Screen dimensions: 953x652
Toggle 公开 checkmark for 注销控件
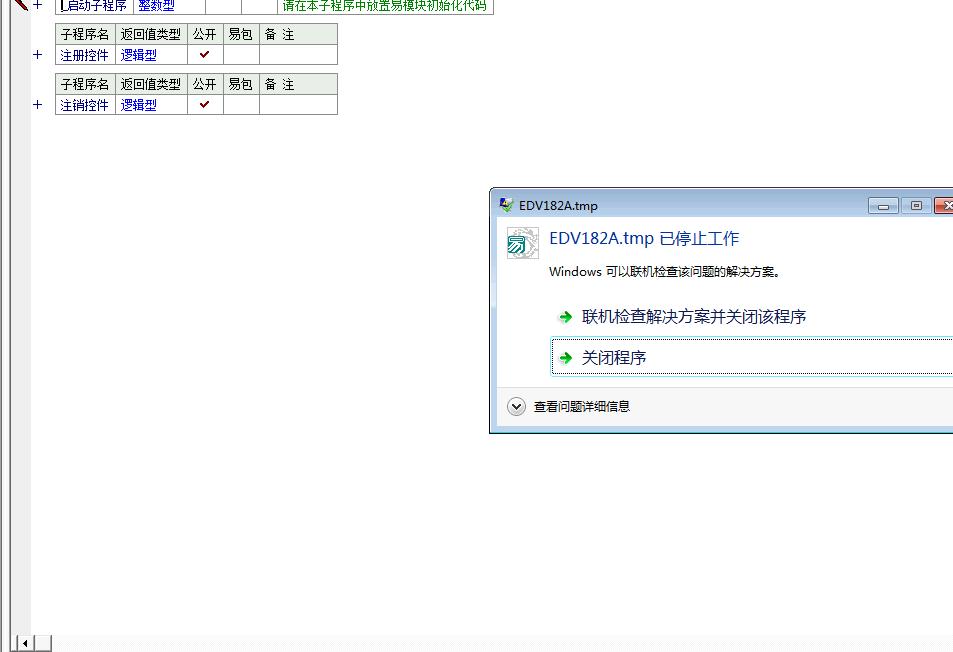click(205, 104)
